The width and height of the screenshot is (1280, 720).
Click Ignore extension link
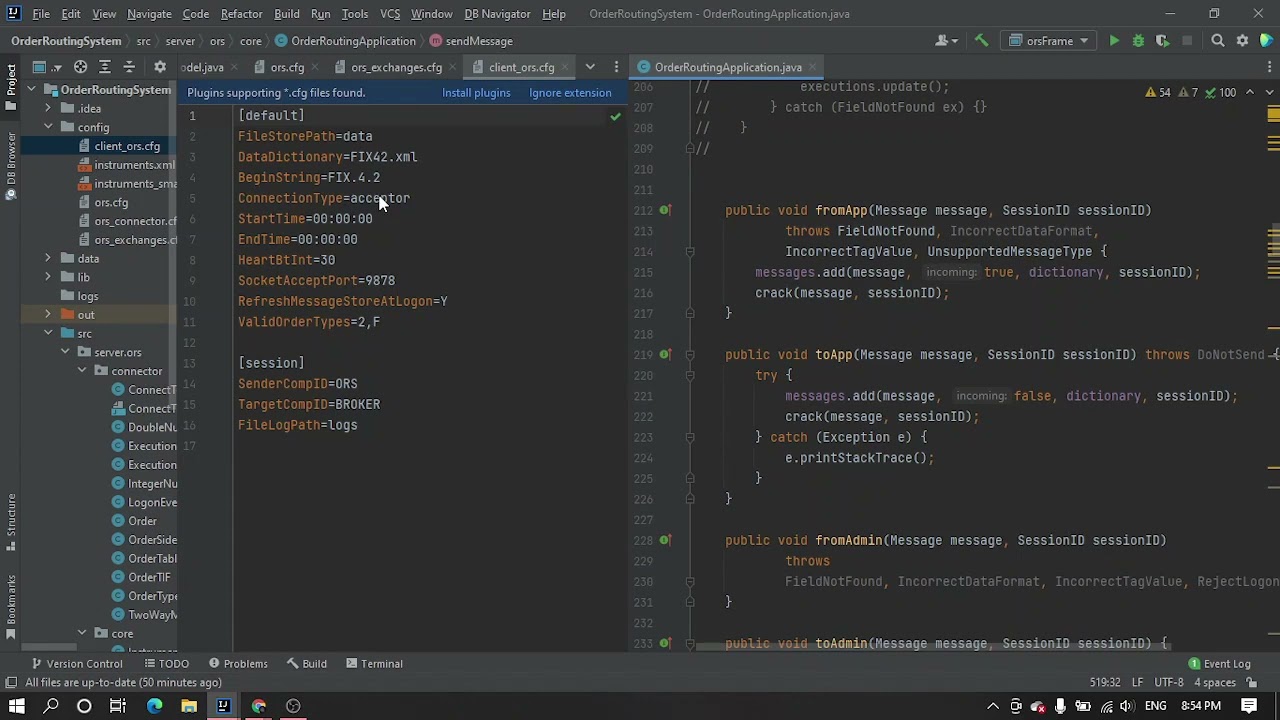(570, 93)
